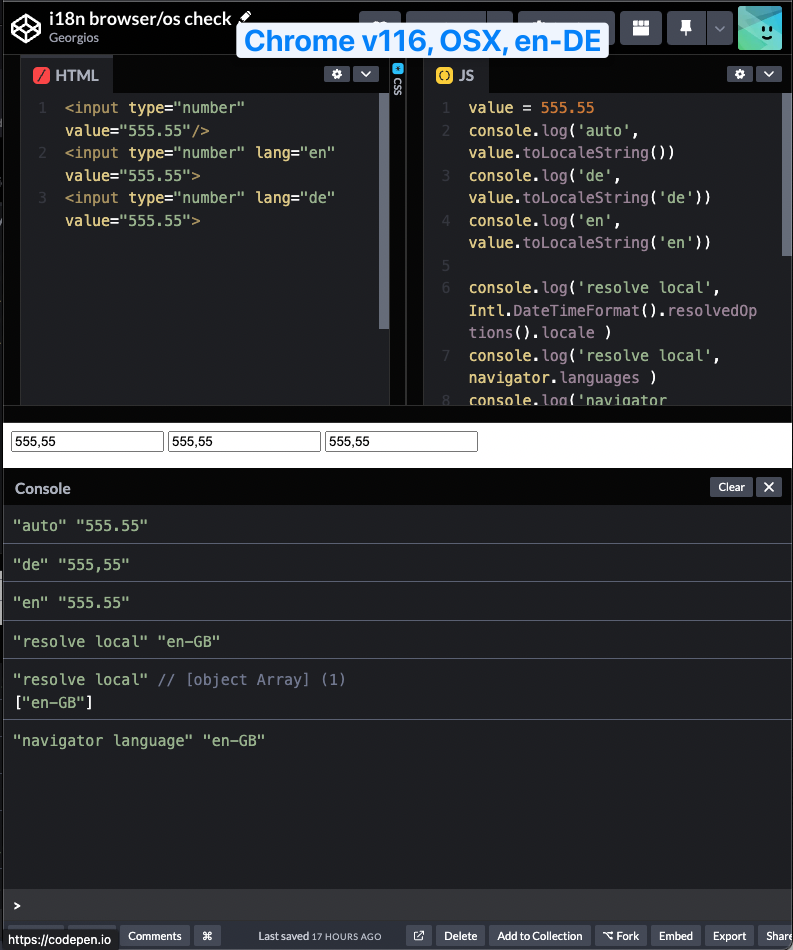This screenshot has width=793, height=950.
Task: Pin this pen
Action: [686, 28]
